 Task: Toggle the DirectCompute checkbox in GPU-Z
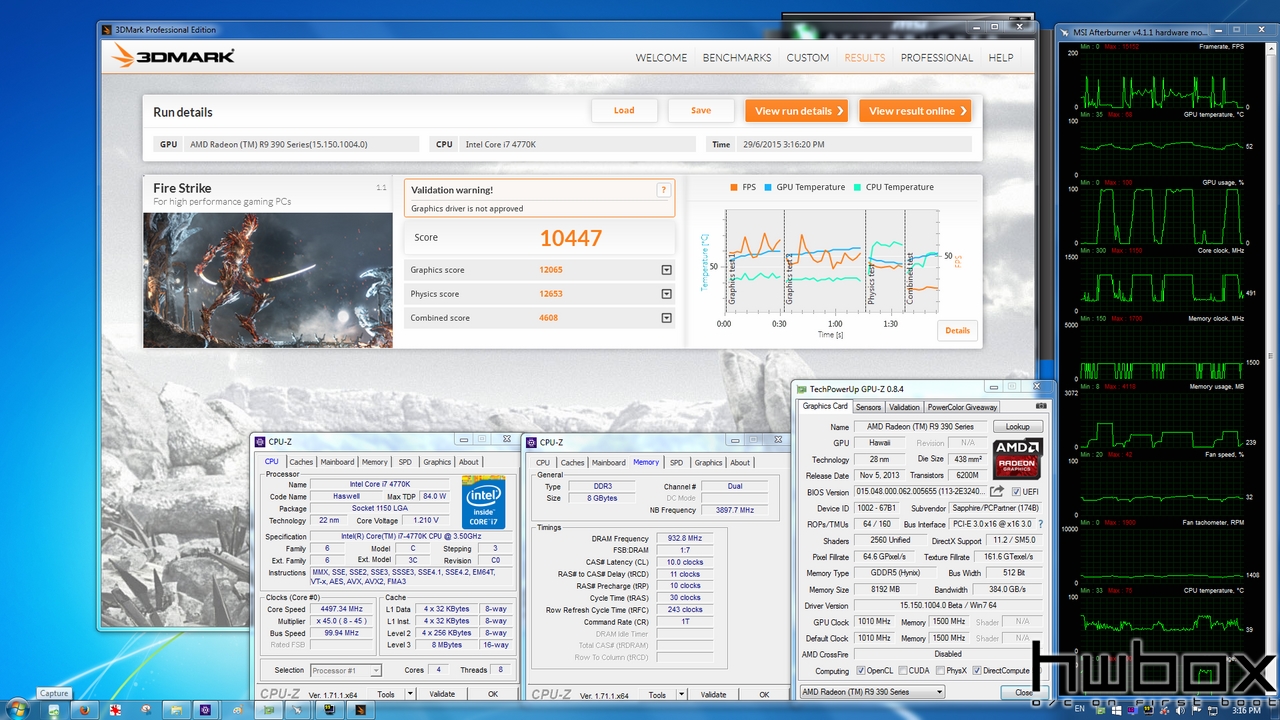click(978, 671)
